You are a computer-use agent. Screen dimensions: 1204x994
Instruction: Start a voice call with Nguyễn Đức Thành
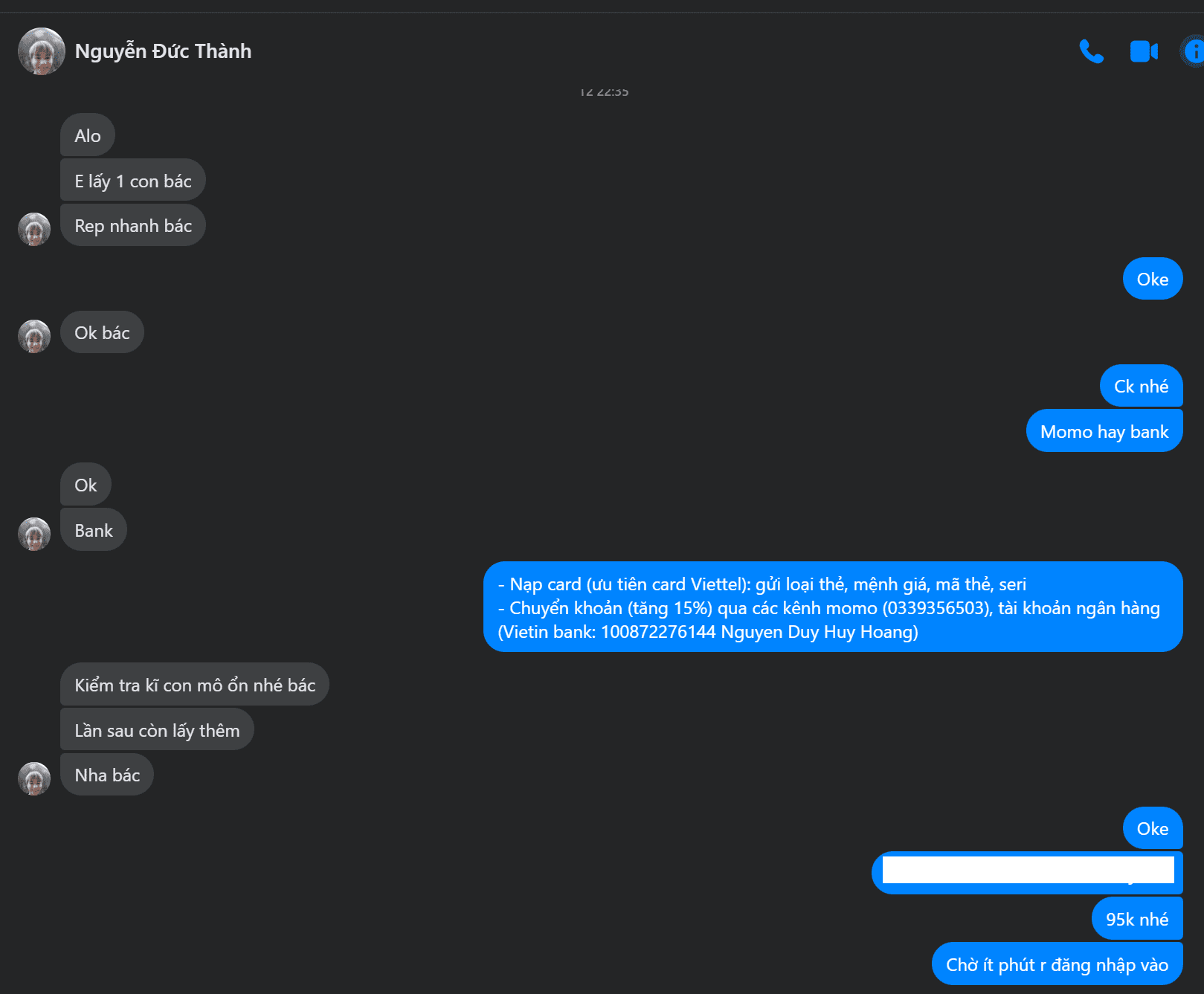click(x=1091, y=51)
